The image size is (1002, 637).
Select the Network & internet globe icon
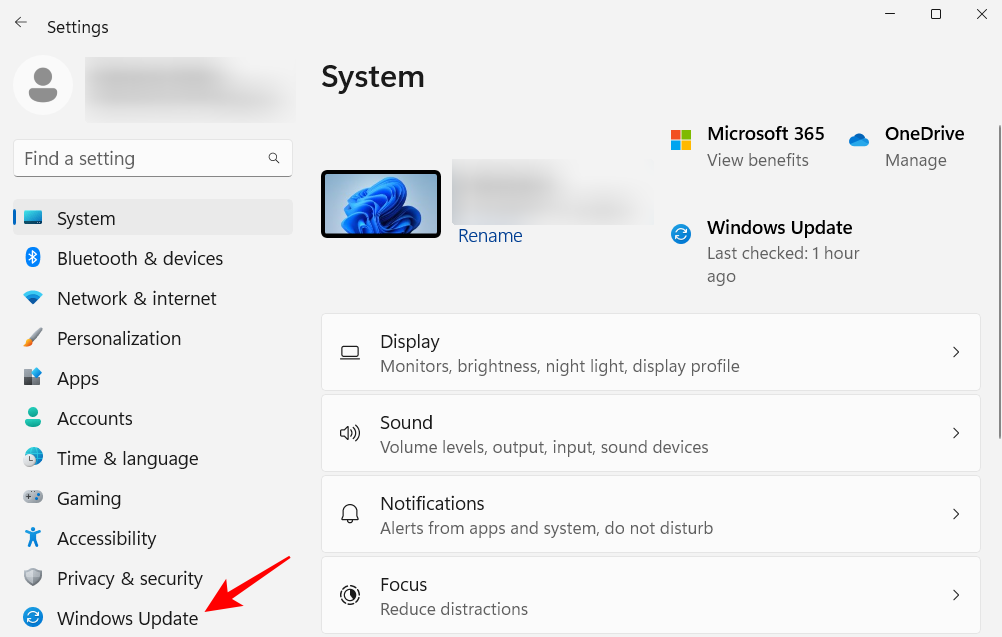(34, 298)
